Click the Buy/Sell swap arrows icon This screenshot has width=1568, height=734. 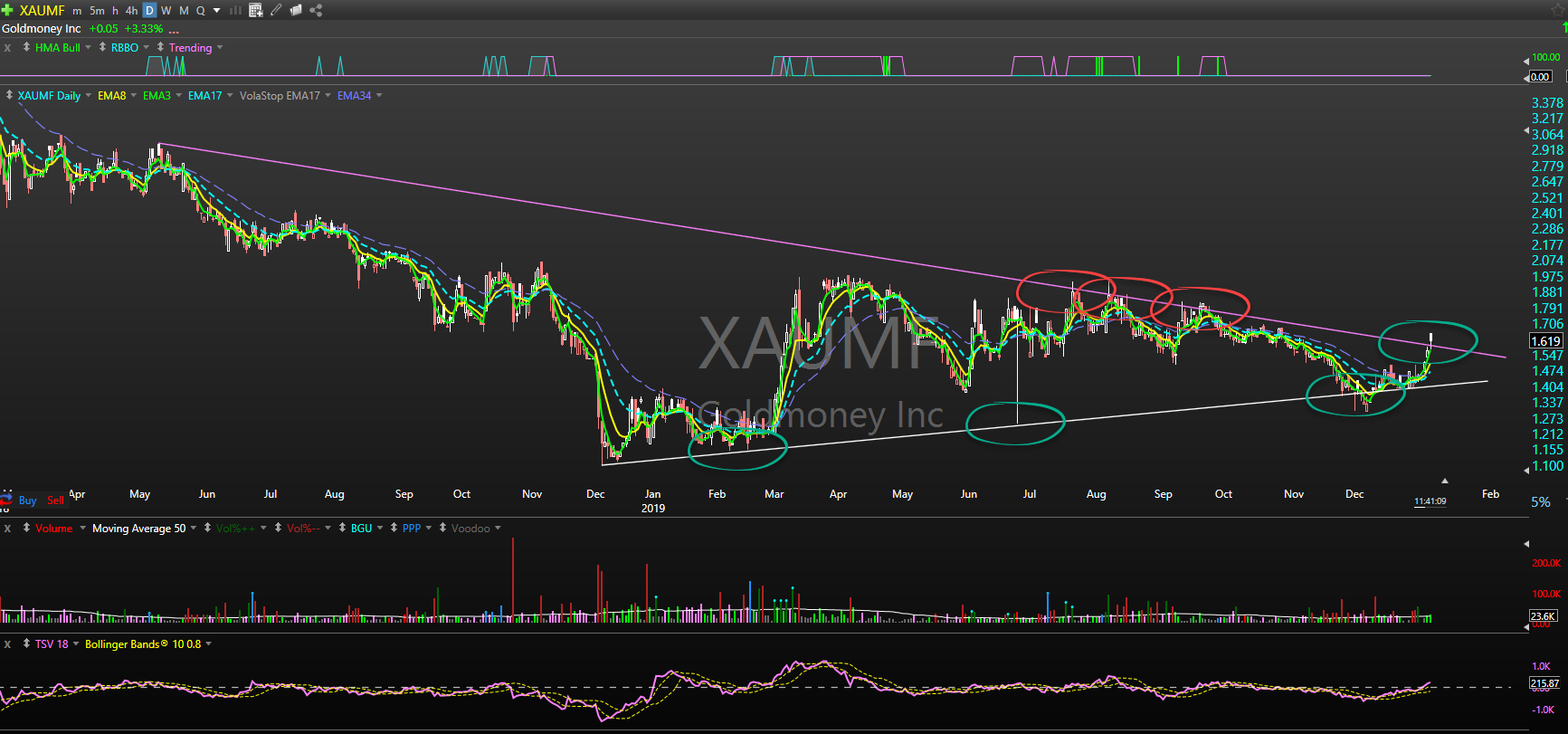pyautogui.click(x=6, y=500)
